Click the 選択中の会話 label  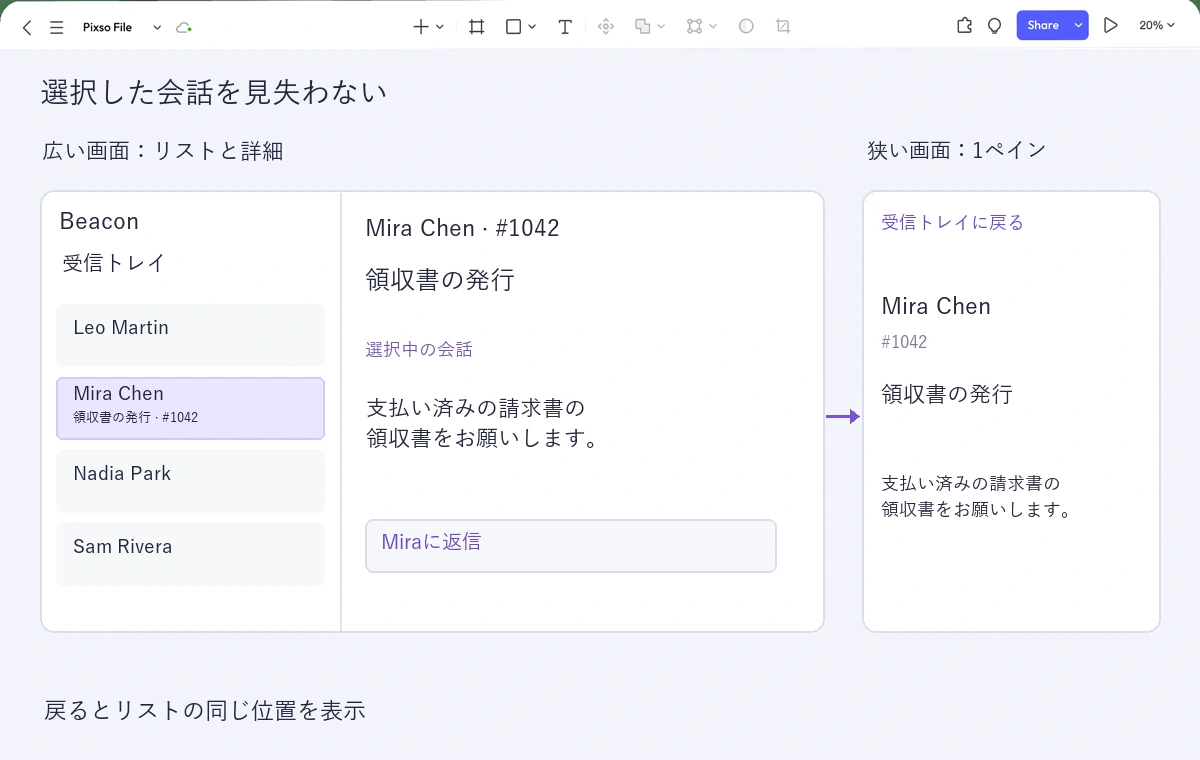click(x=419, y=349)
